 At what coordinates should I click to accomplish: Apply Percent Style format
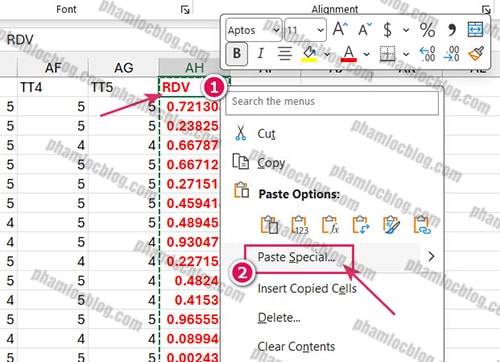click(428, 29)
